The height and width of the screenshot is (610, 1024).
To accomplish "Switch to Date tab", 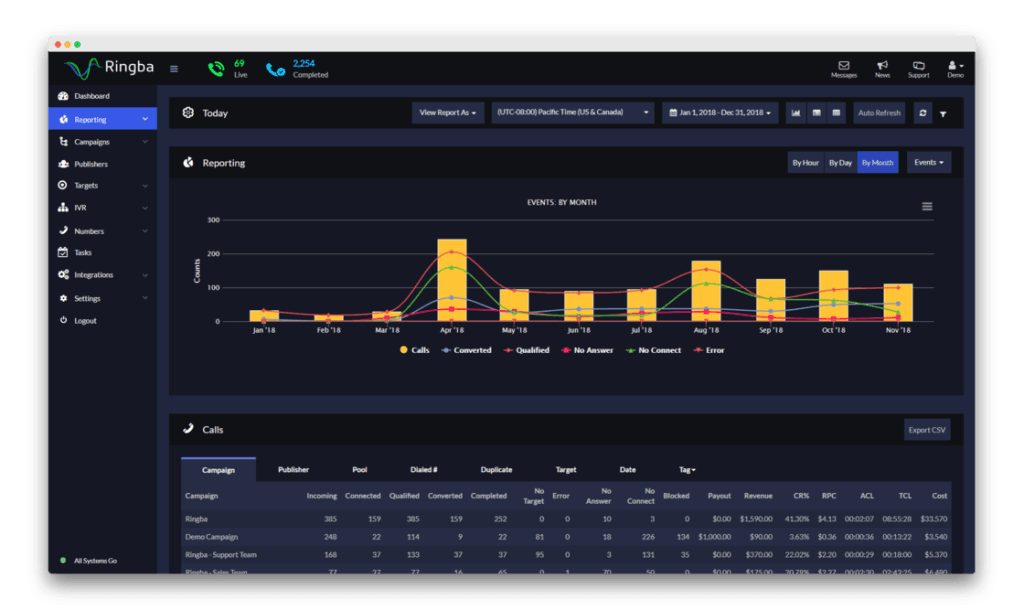I will [628, 470].
